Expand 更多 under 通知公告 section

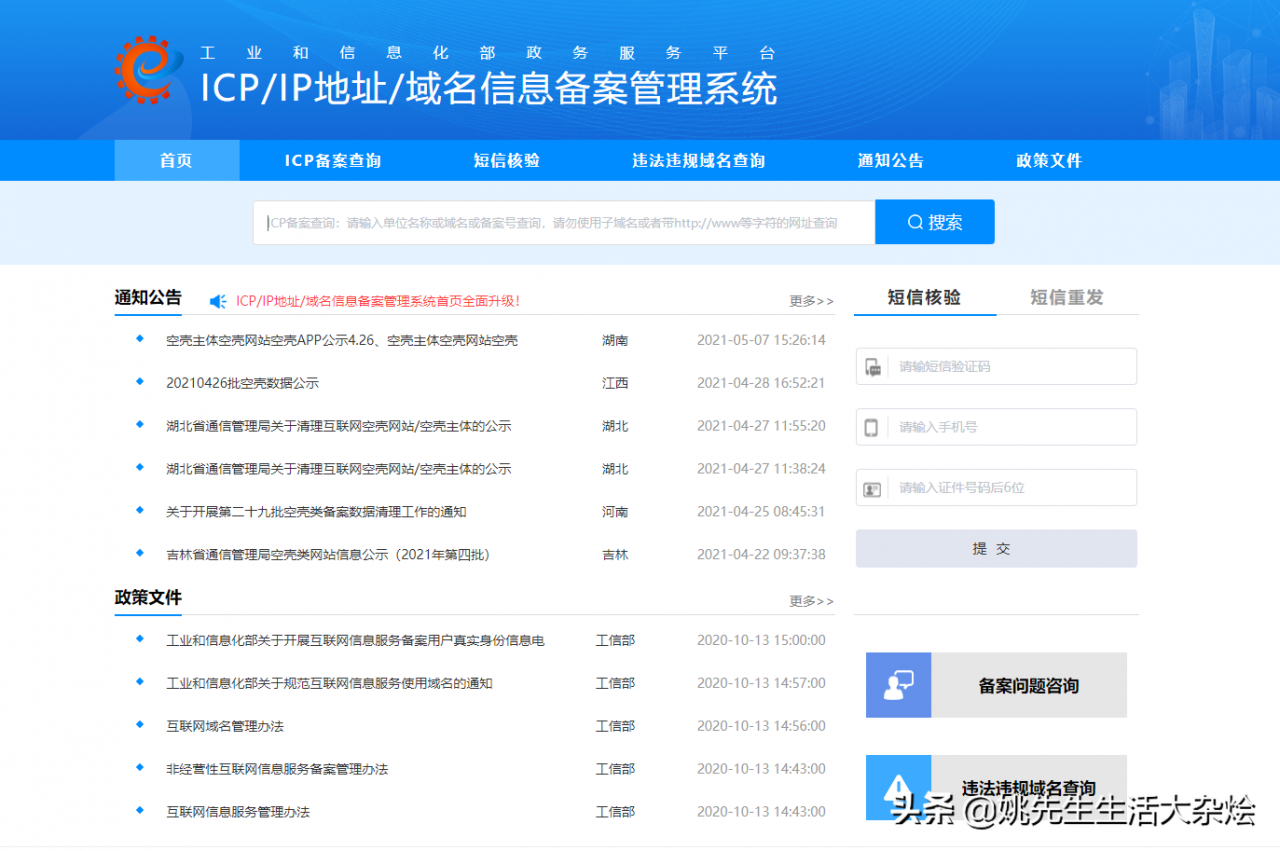point(810,301)
